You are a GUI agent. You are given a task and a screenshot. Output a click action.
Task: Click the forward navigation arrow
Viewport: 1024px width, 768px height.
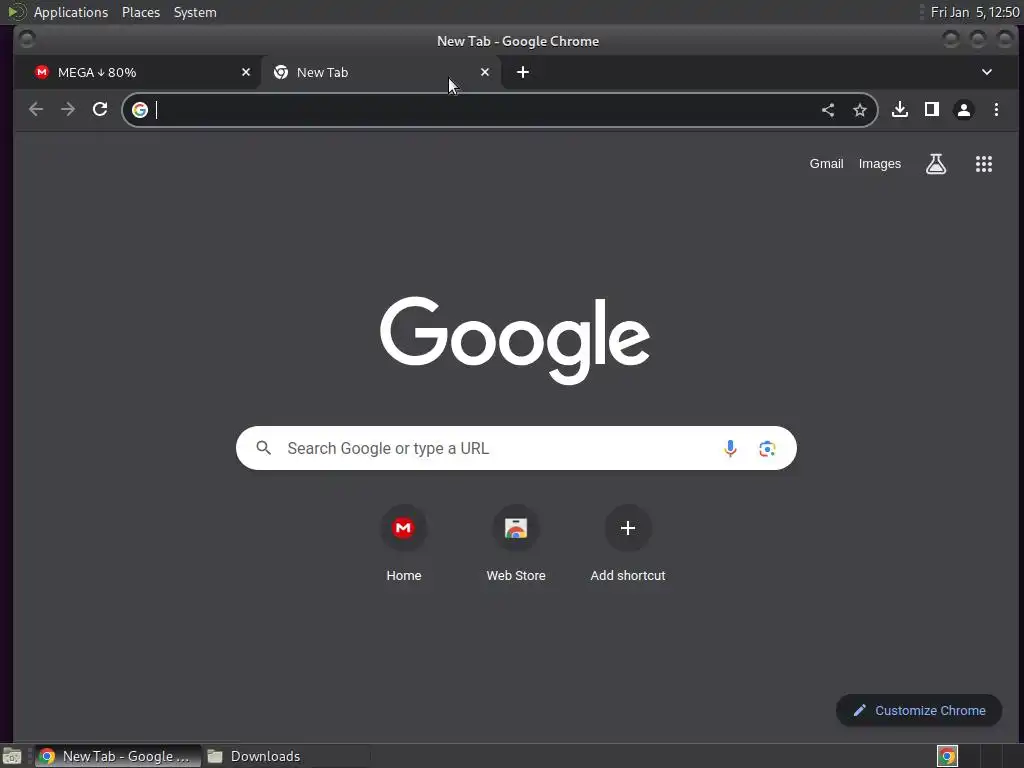point(68,110)
